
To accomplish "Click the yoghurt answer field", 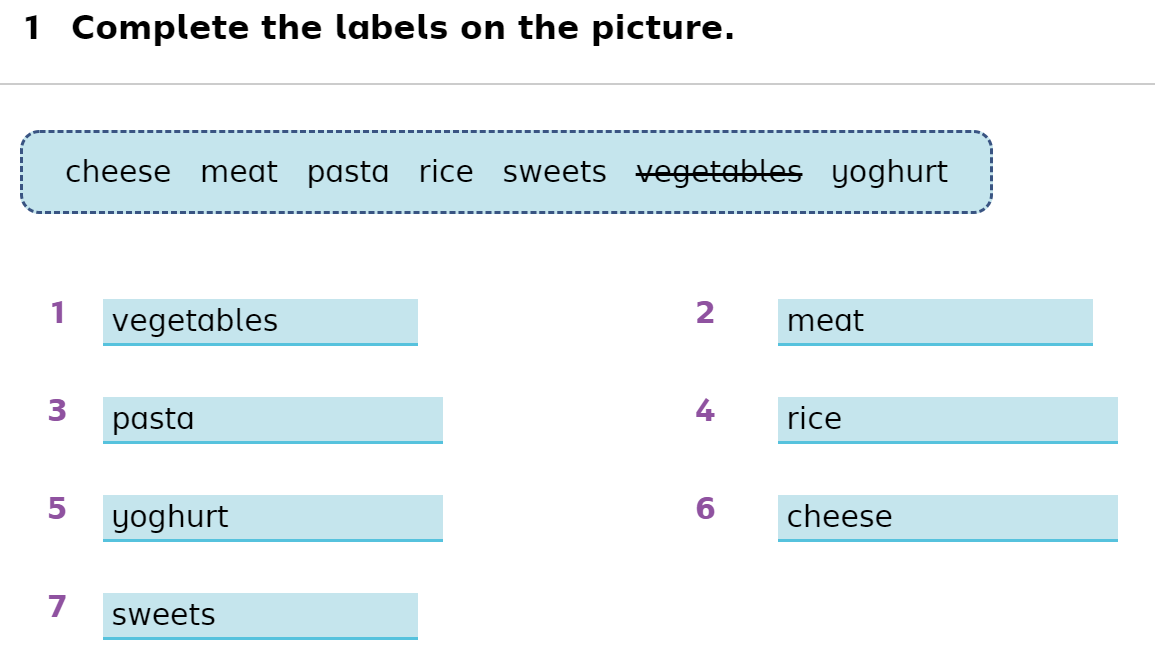I will point(273,518).
